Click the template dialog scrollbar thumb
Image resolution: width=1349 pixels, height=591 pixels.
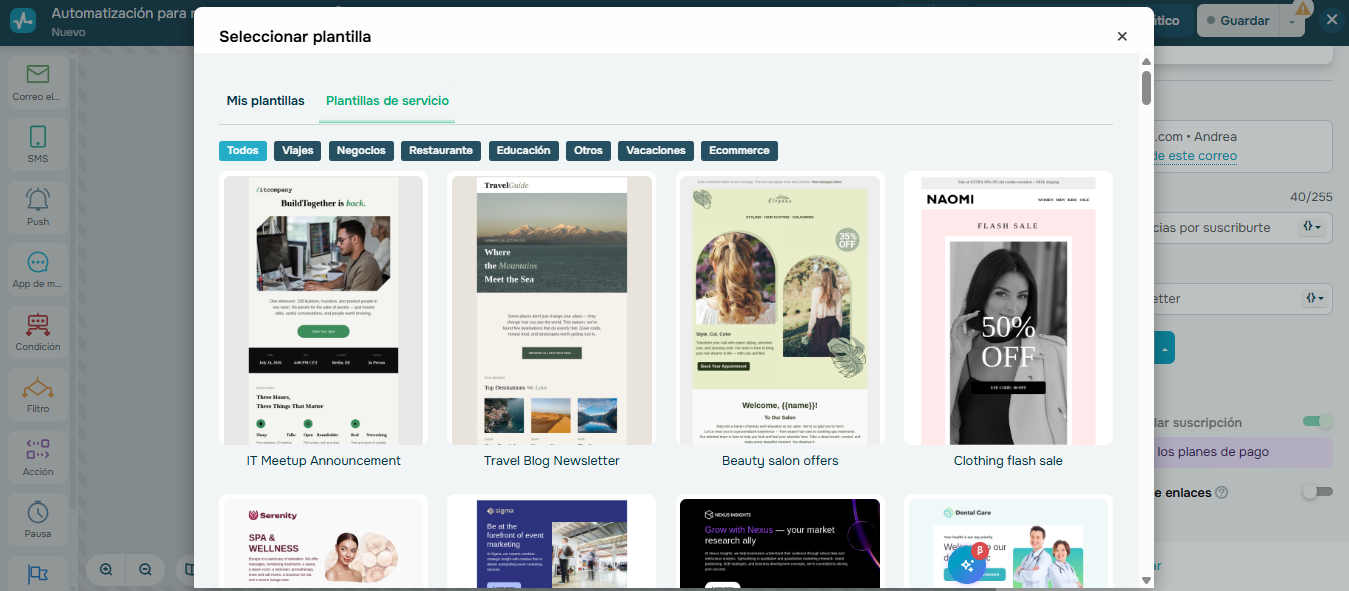click(1146, 88)
